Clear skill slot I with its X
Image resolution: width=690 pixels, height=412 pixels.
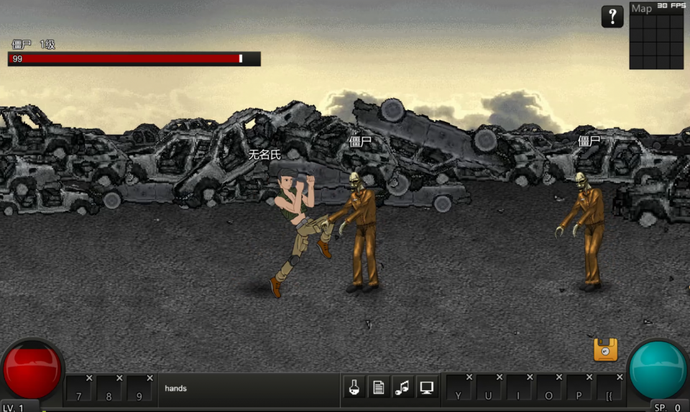click(529, 377)
